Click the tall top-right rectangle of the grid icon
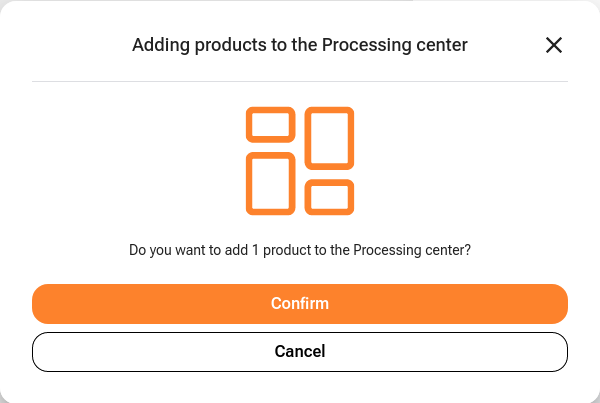Image resolution: width=600 pixels, height=403 pixels. (x=329, y=138)
